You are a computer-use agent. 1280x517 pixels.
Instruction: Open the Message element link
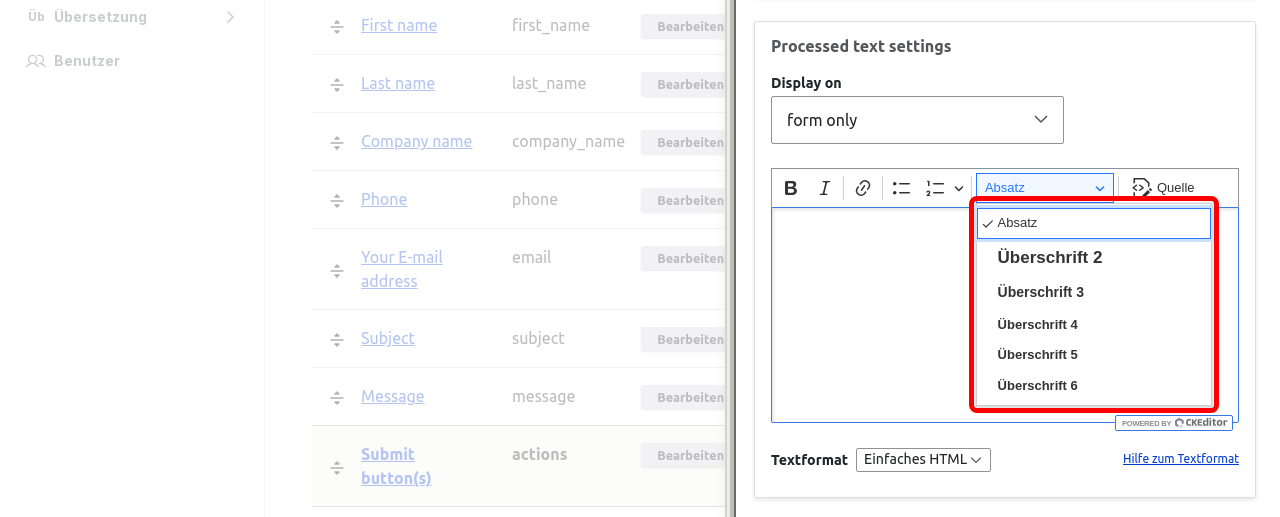click(392, 396)
